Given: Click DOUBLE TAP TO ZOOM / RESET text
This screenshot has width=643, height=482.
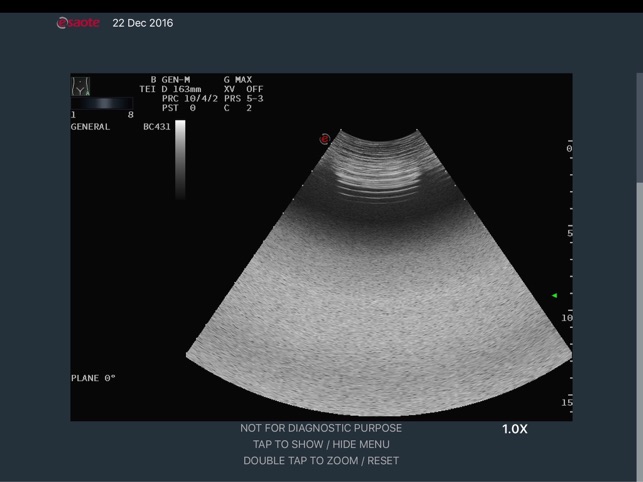Looking at the screenshot, I should point(321,461).
